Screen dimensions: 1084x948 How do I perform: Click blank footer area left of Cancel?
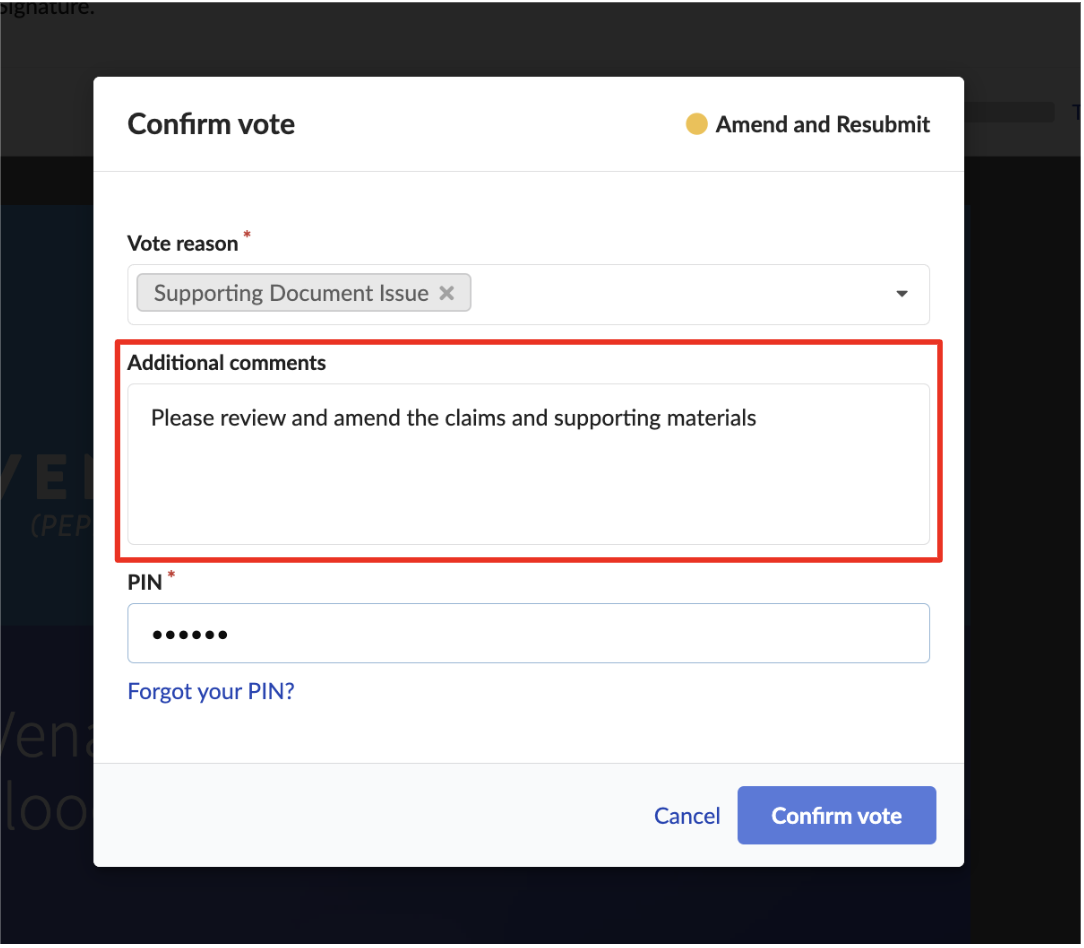(373, 816)
